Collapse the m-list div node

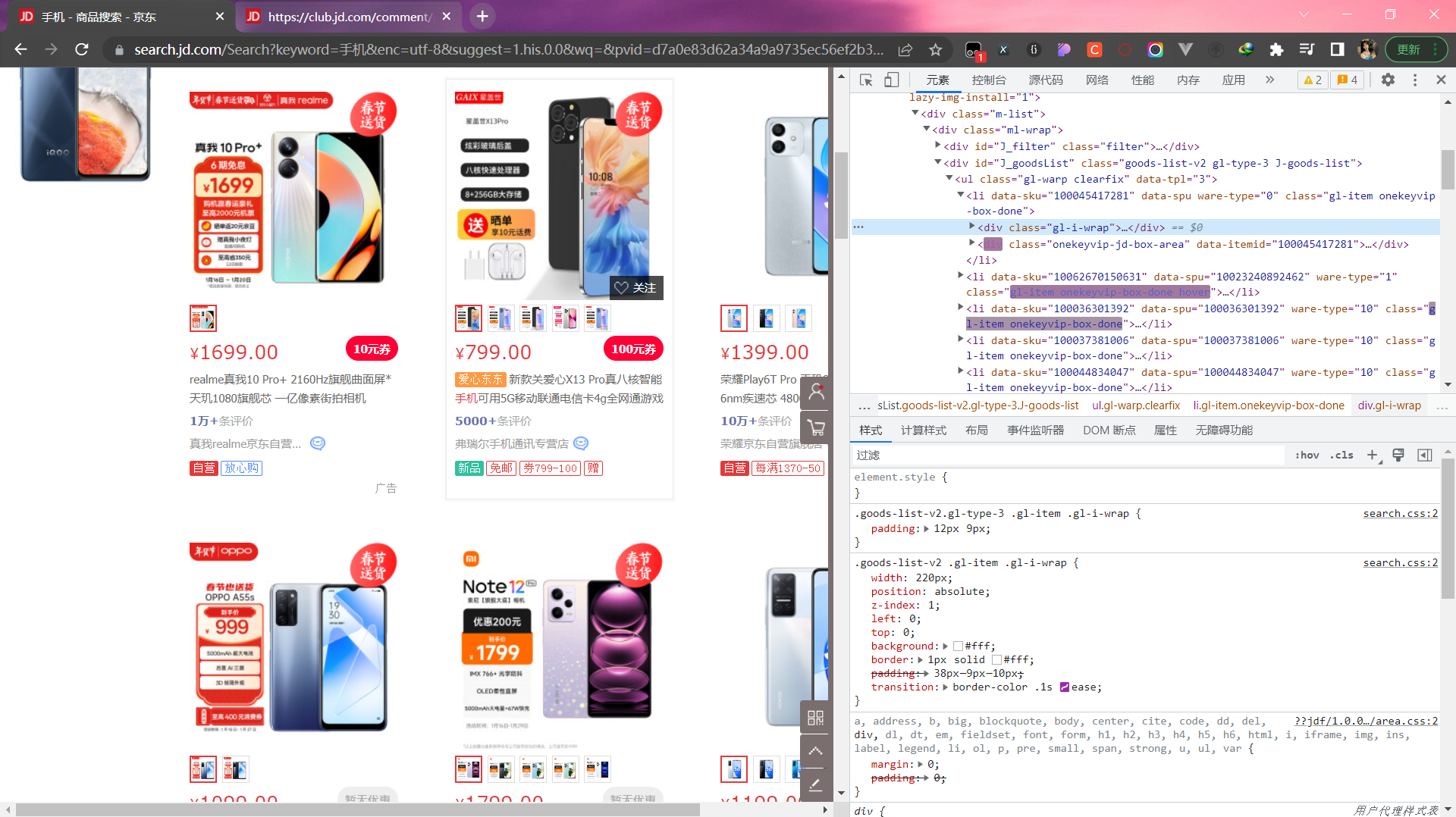click(915, 113)
